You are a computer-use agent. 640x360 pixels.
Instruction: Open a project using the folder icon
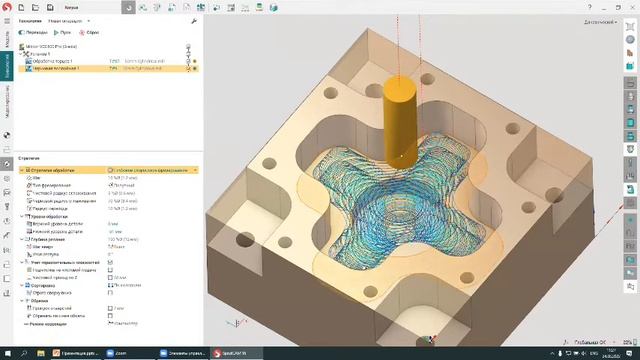(36, 7)
